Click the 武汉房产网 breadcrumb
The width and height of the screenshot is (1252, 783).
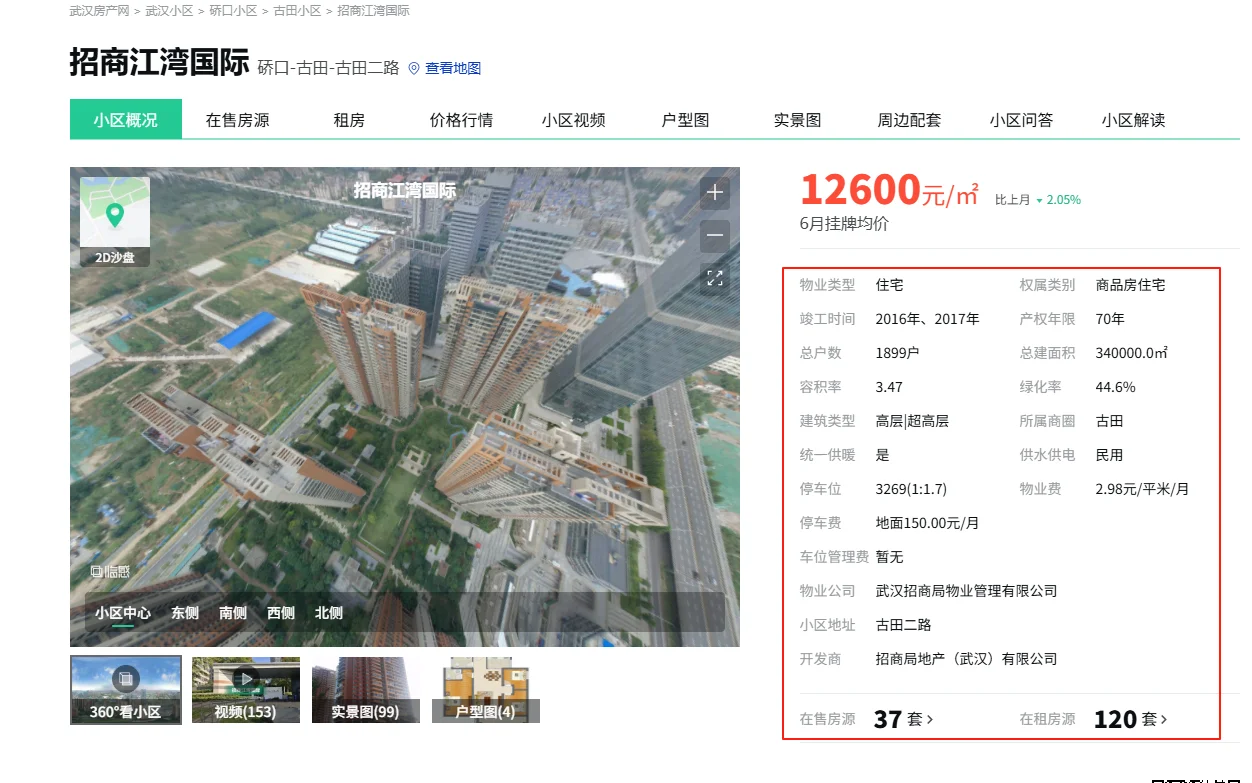[100, 11]
